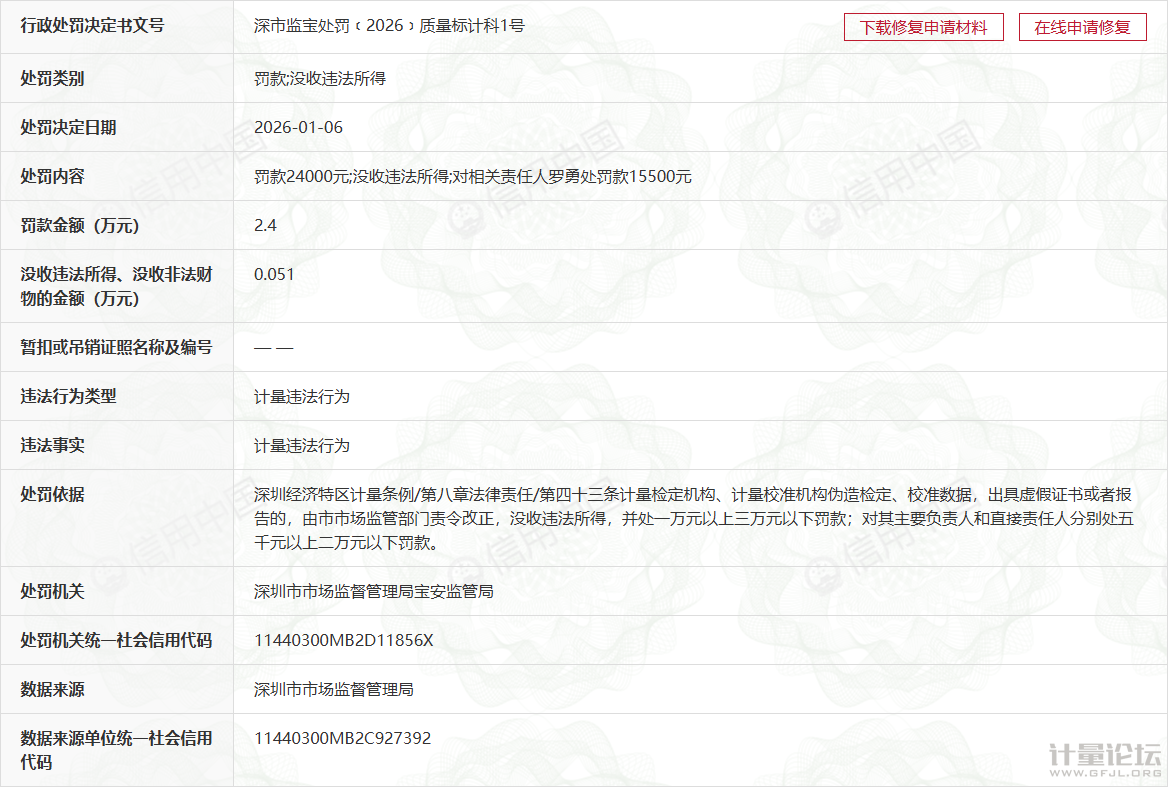Click the fine amount value 2.4

[x=265, y=225]
